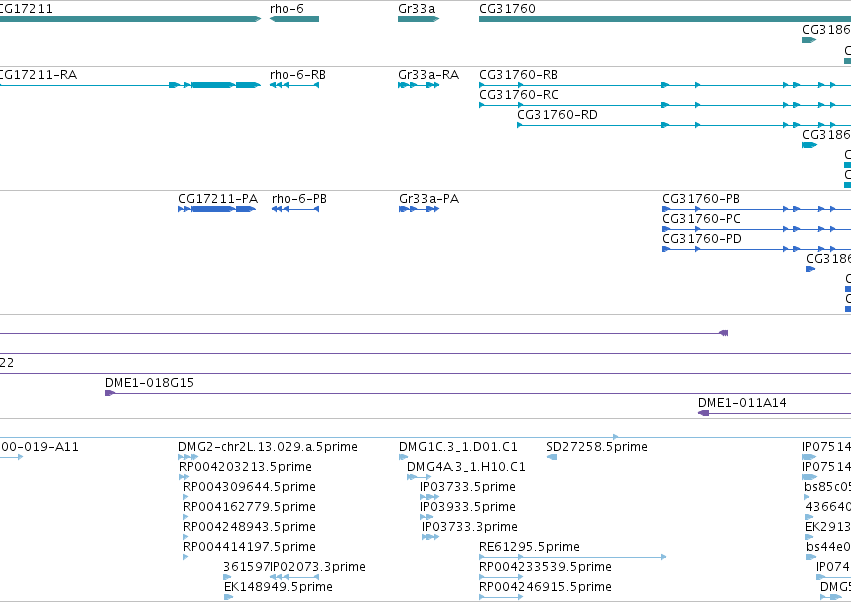This screenshot has width=851, height=602.
Task: Click the RE61295.5prime alignment line glyph
Action: [x=573, y=557]
